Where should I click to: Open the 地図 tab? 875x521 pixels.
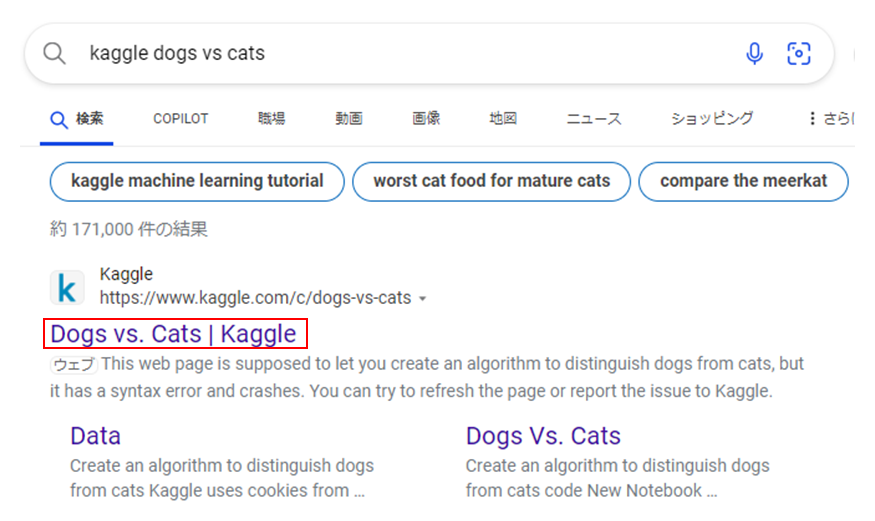(x=503, y=119)
